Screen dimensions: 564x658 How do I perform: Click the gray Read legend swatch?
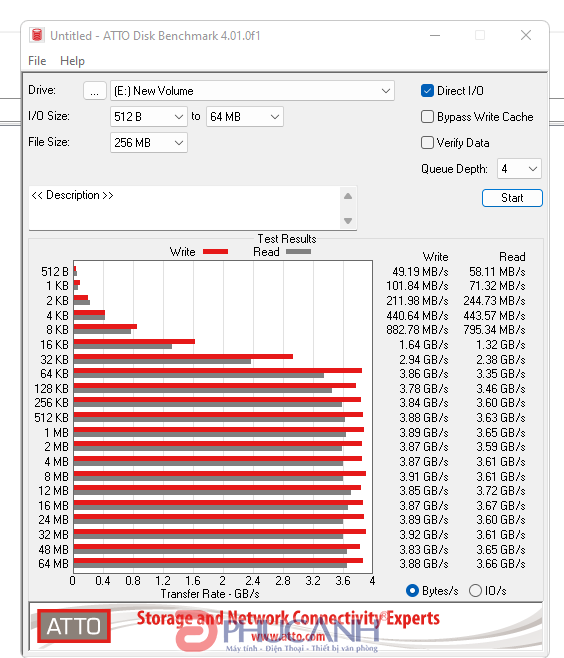298,252
